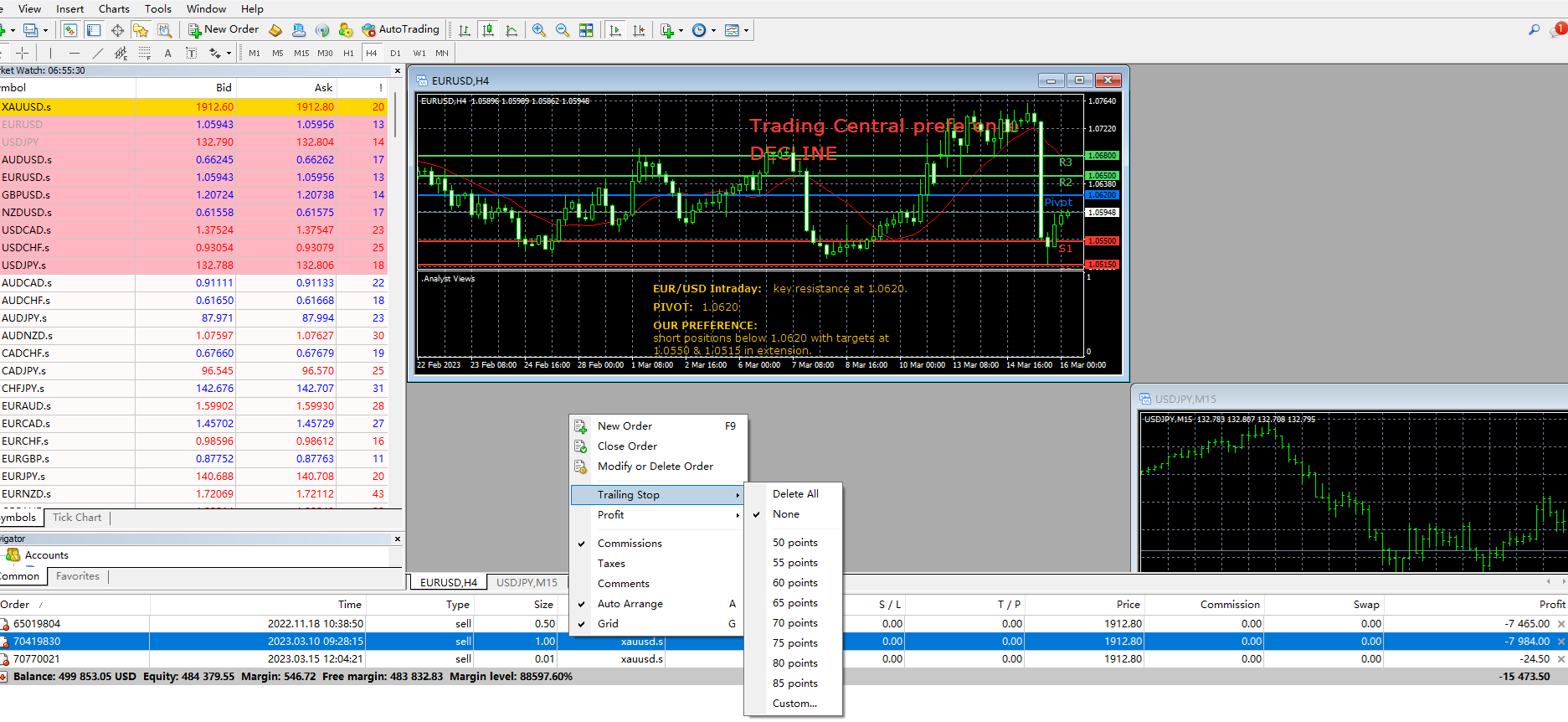Uncheck Auto Arrange in context menu

pos(630,604)
